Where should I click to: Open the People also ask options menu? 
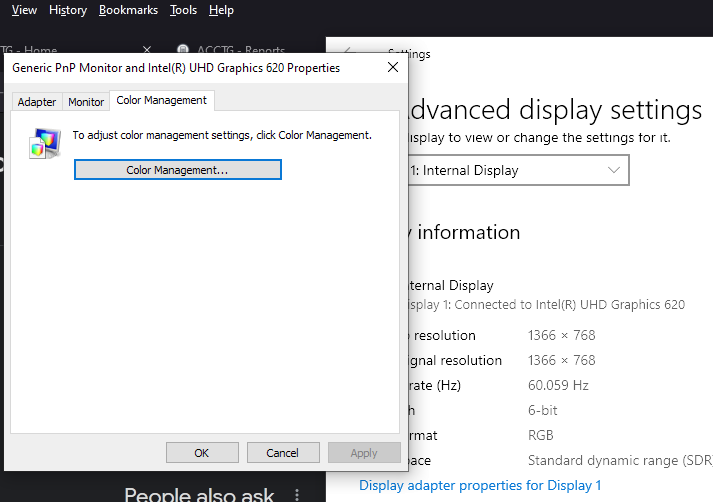click(x=297, y=494)
